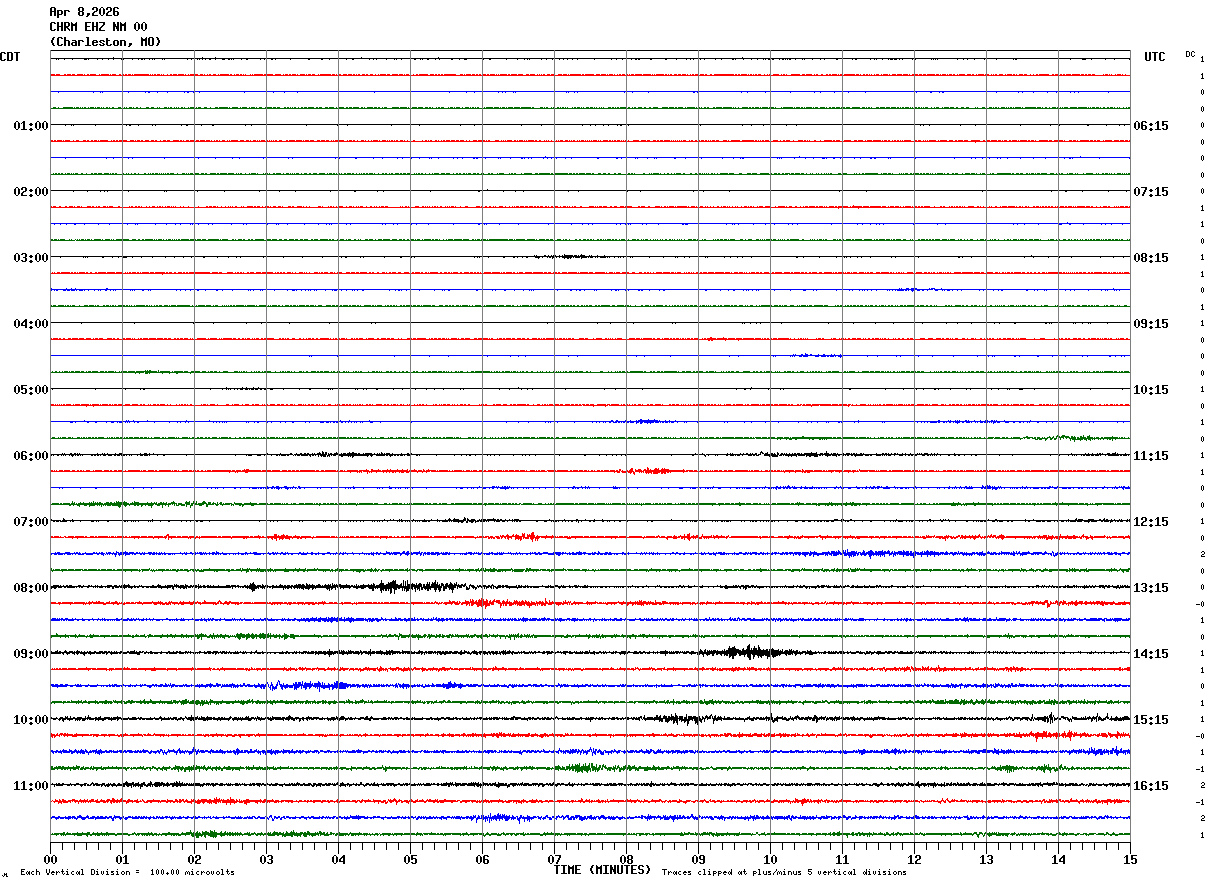Click the (Charleston, MO) location label
The image size is (1210, 886).
tap(105, 42)
